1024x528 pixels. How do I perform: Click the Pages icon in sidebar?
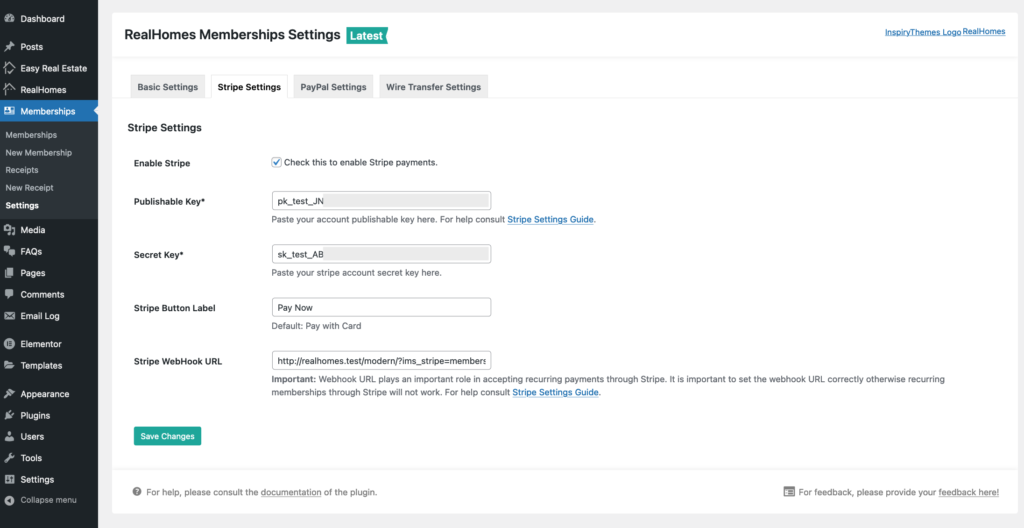click(x=9, y=272)
